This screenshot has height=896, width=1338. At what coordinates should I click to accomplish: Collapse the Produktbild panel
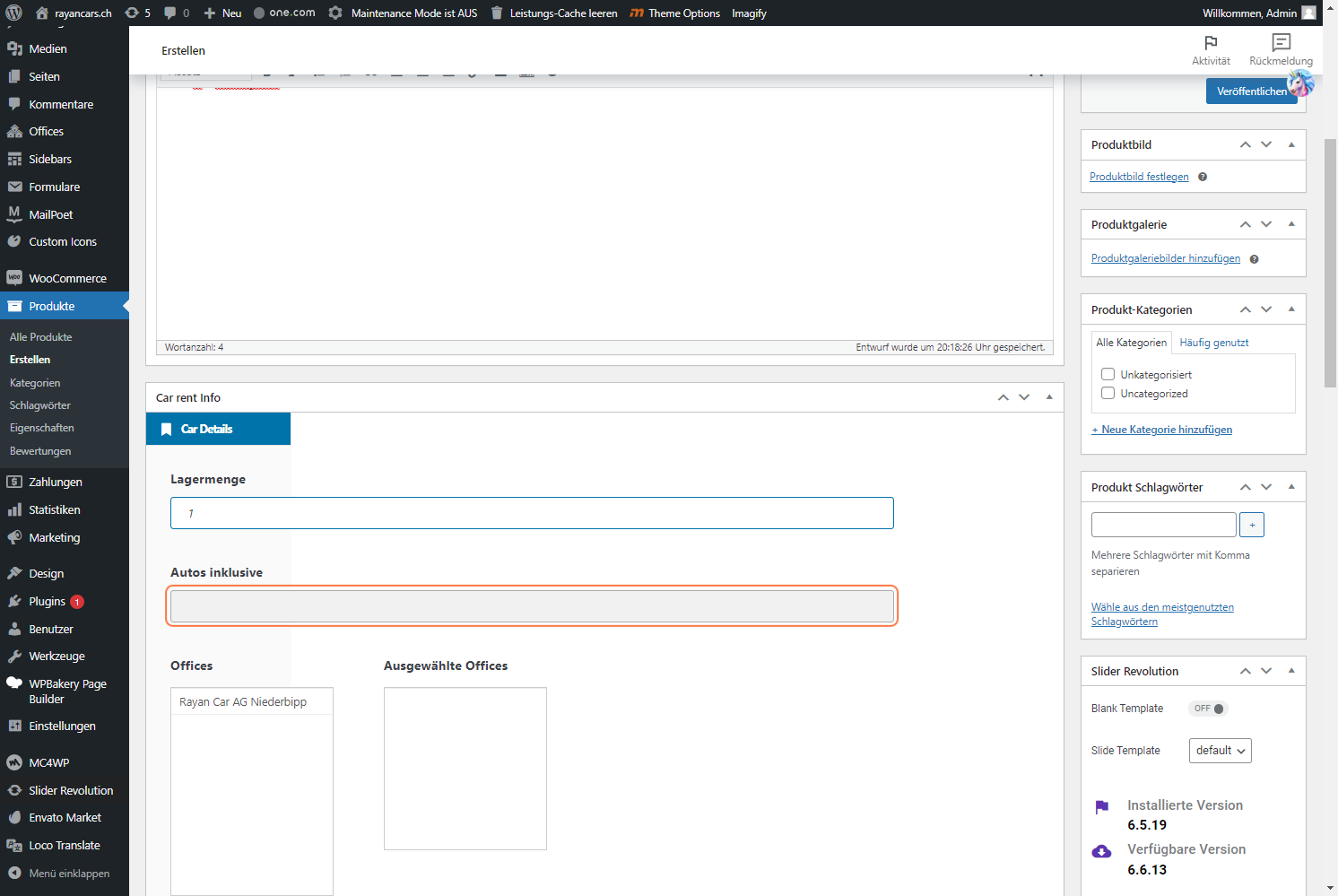click(1291, 144)
